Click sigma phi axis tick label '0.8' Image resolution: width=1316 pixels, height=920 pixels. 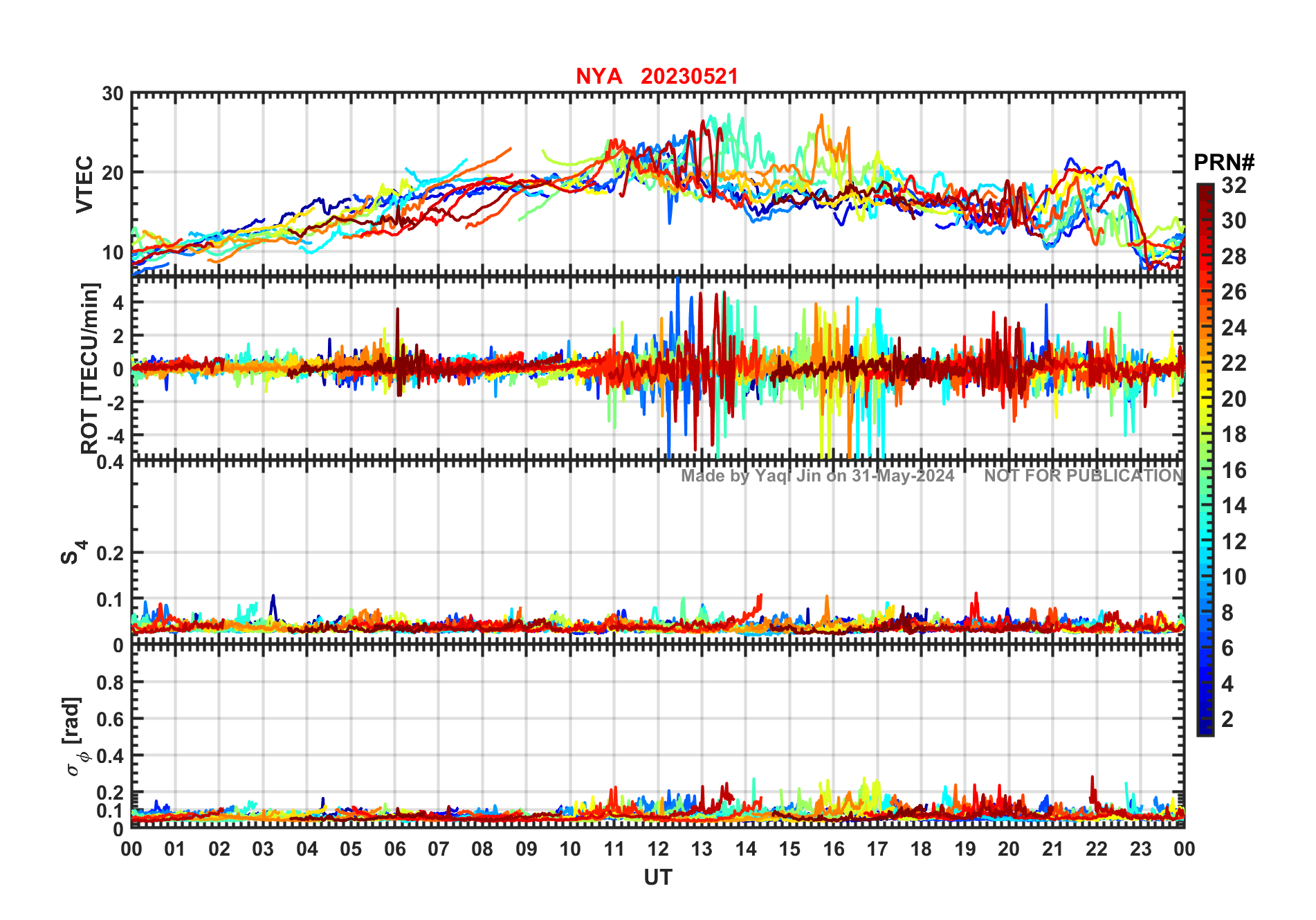click(x=110, y=683)
